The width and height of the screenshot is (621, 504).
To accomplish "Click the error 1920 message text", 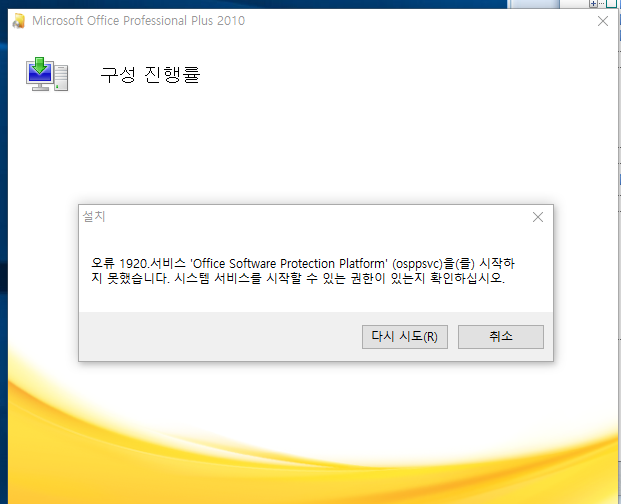I will 303,271.
